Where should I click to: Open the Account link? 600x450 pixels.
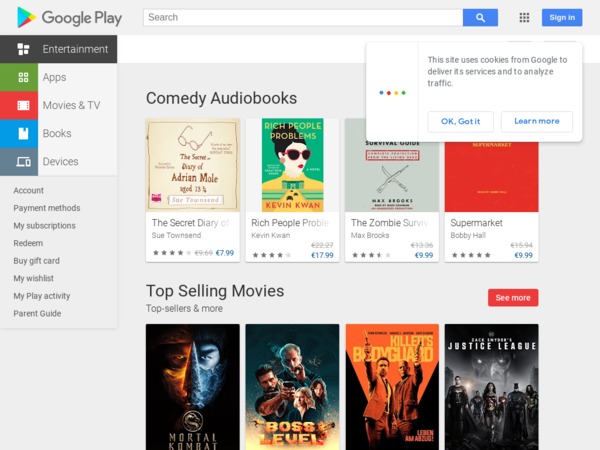click(28, 190)
